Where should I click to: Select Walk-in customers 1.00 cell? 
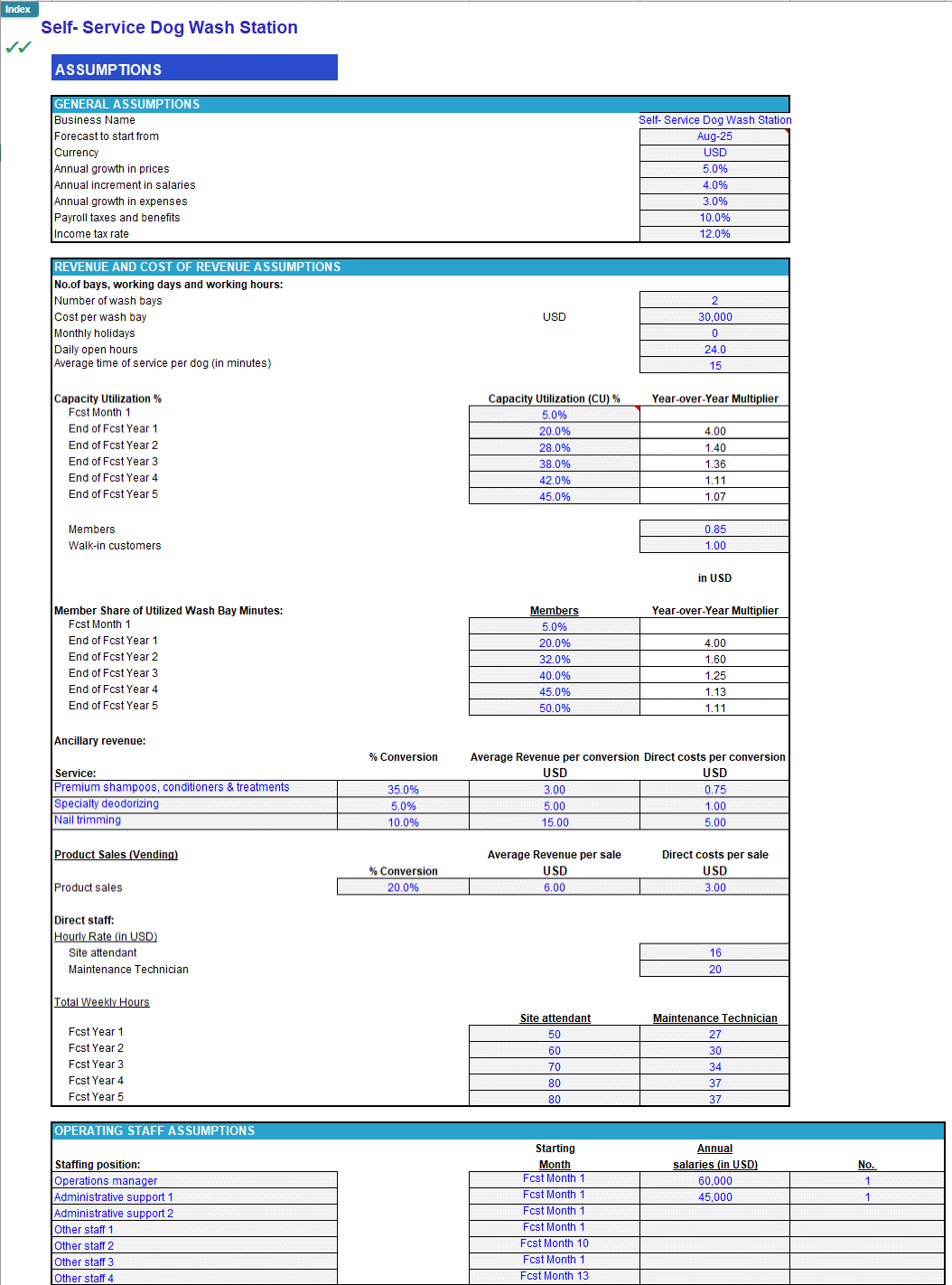(714, 545)
